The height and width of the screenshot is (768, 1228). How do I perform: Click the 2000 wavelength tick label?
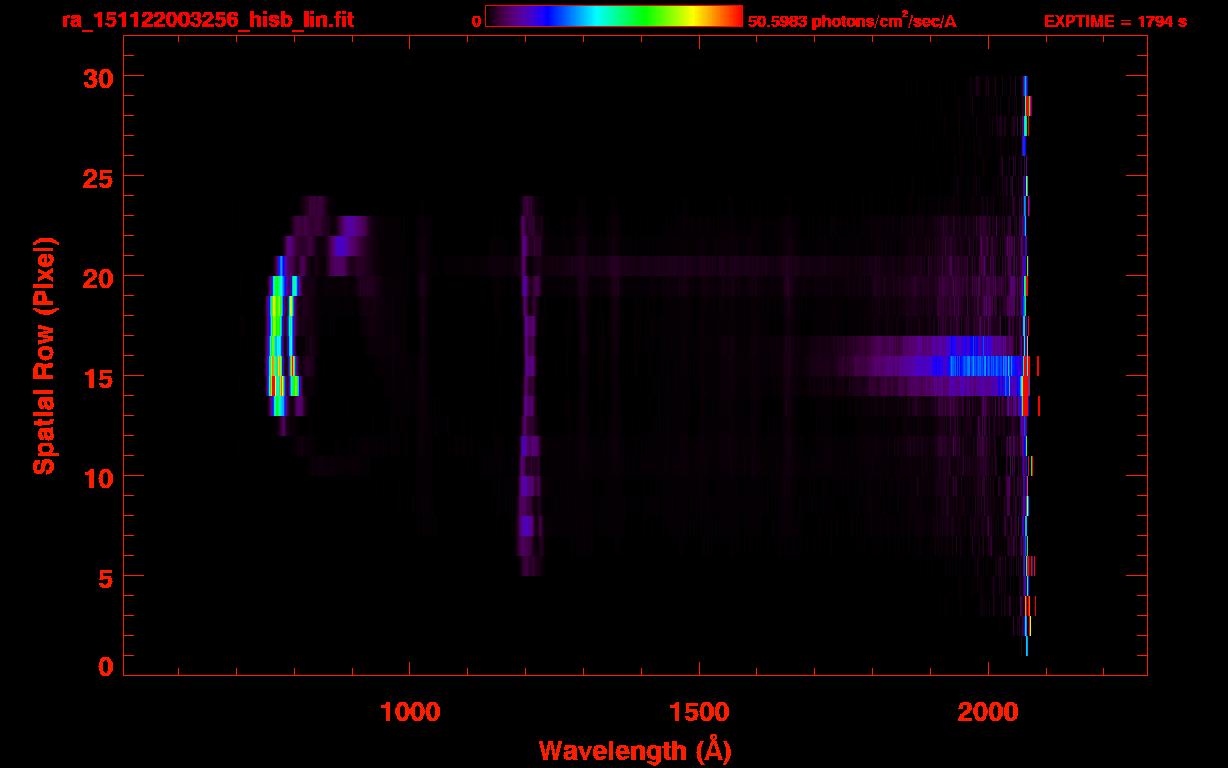[987, 712]
